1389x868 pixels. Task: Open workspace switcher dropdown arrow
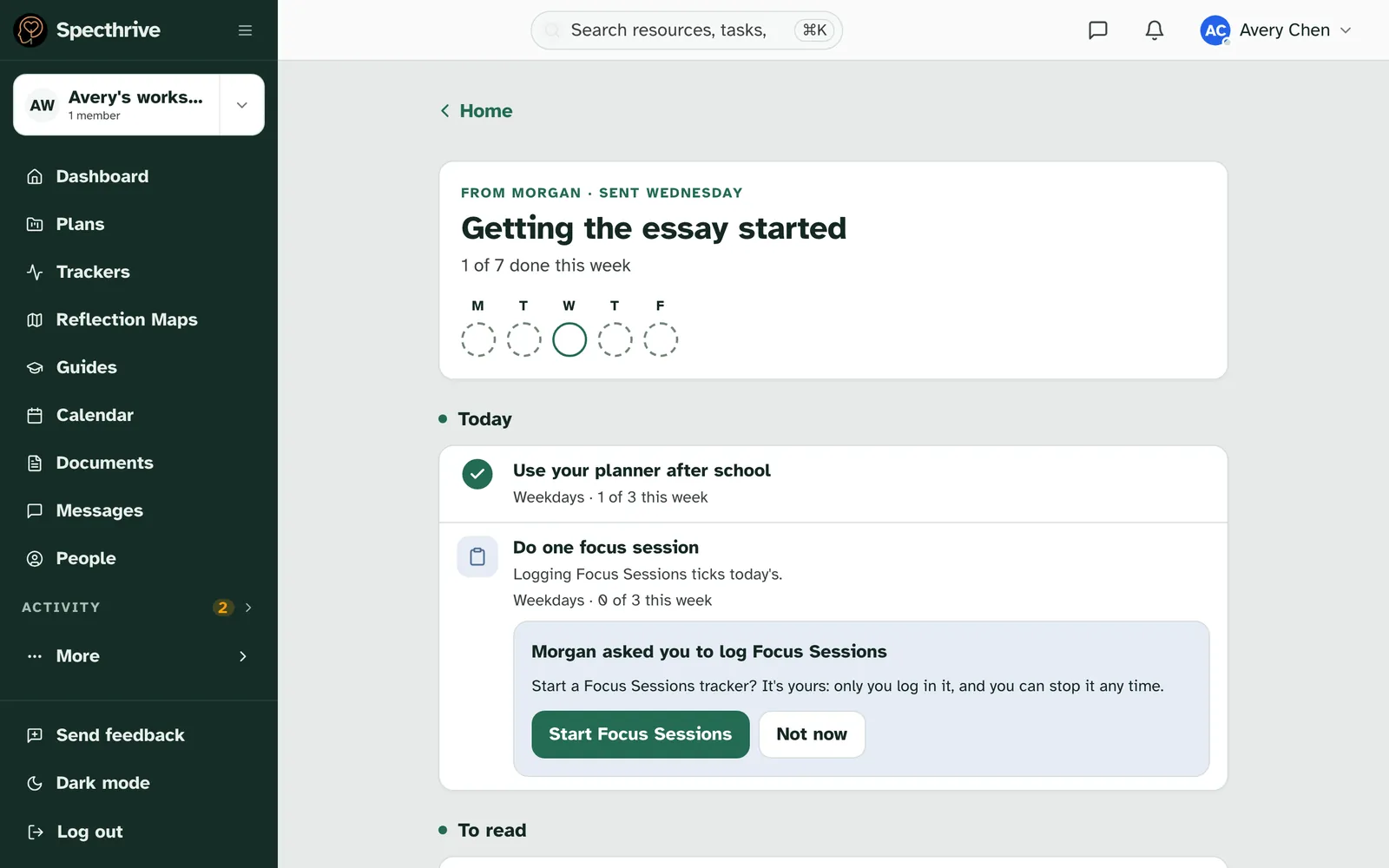coord(242,105)
